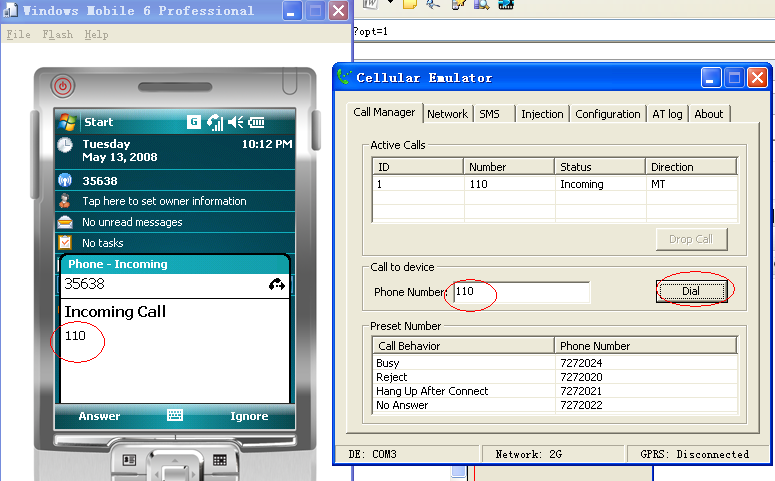Tap 'No tasks' on Today screen
This screenshot has width=775, height=481.
tap(103, 243)
